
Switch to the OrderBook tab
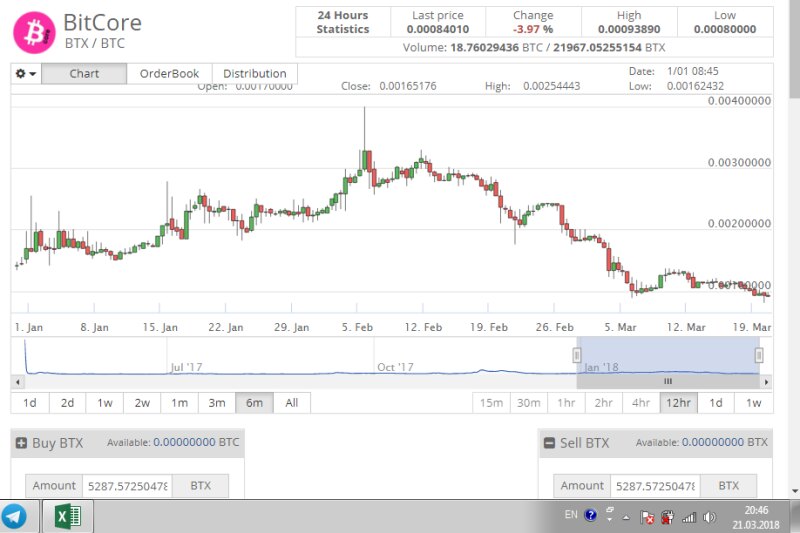(x=169, y=74)
